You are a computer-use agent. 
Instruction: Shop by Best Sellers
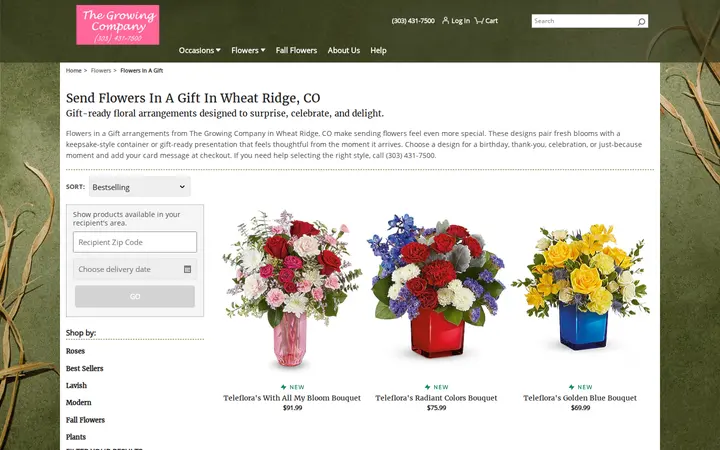click(x=84, y=368)
